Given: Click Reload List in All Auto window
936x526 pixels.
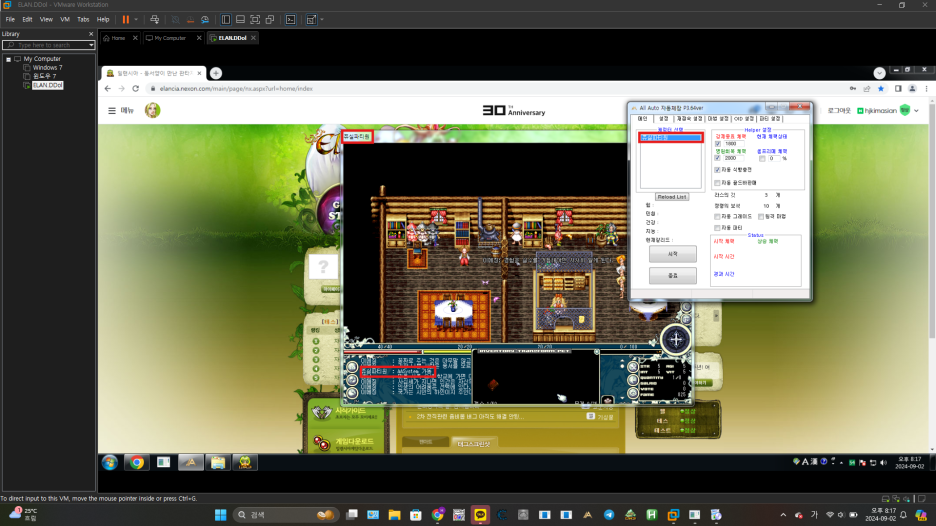Looking at the screenshot, I should click(672, 197).
